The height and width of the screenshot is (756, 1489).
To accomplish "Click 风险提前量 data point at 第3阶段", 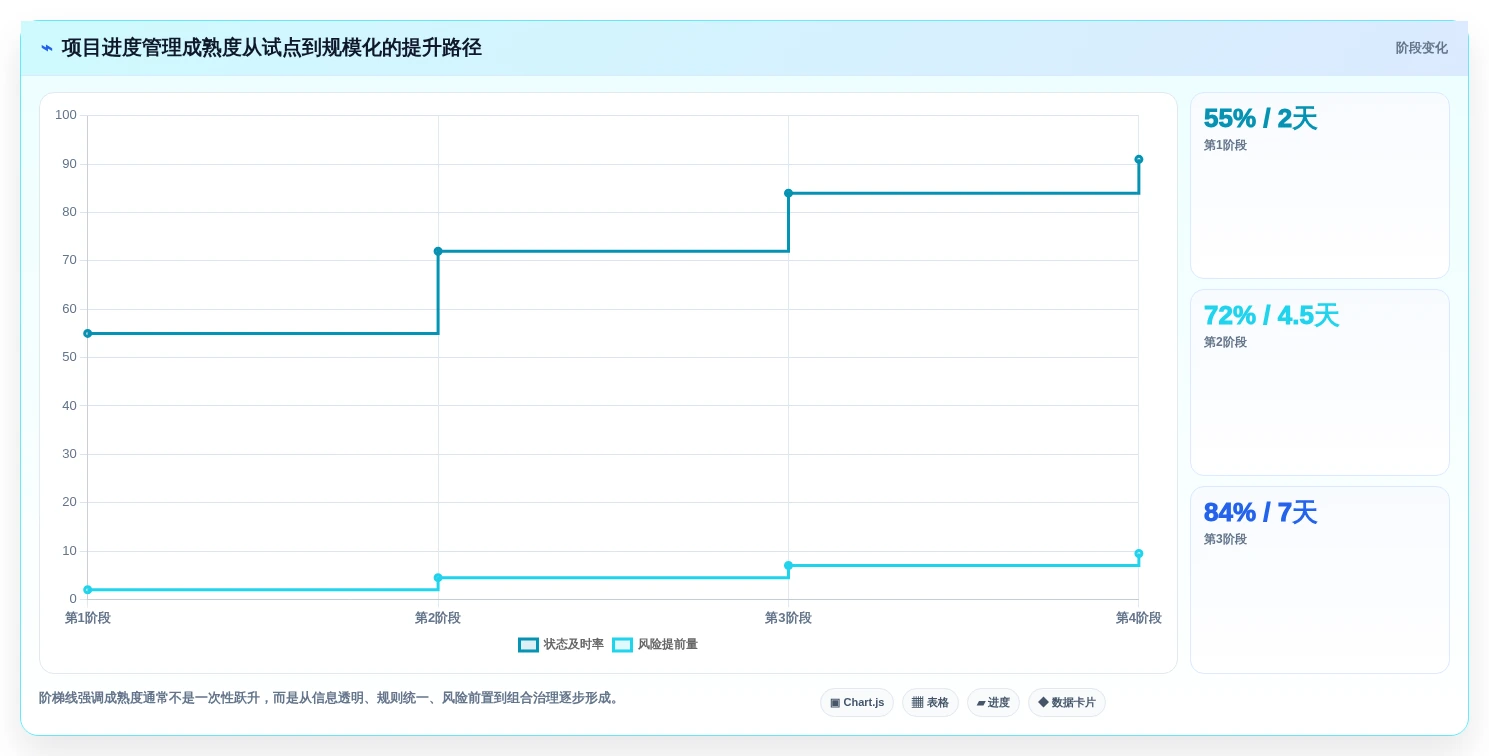I will pos(788,566).
